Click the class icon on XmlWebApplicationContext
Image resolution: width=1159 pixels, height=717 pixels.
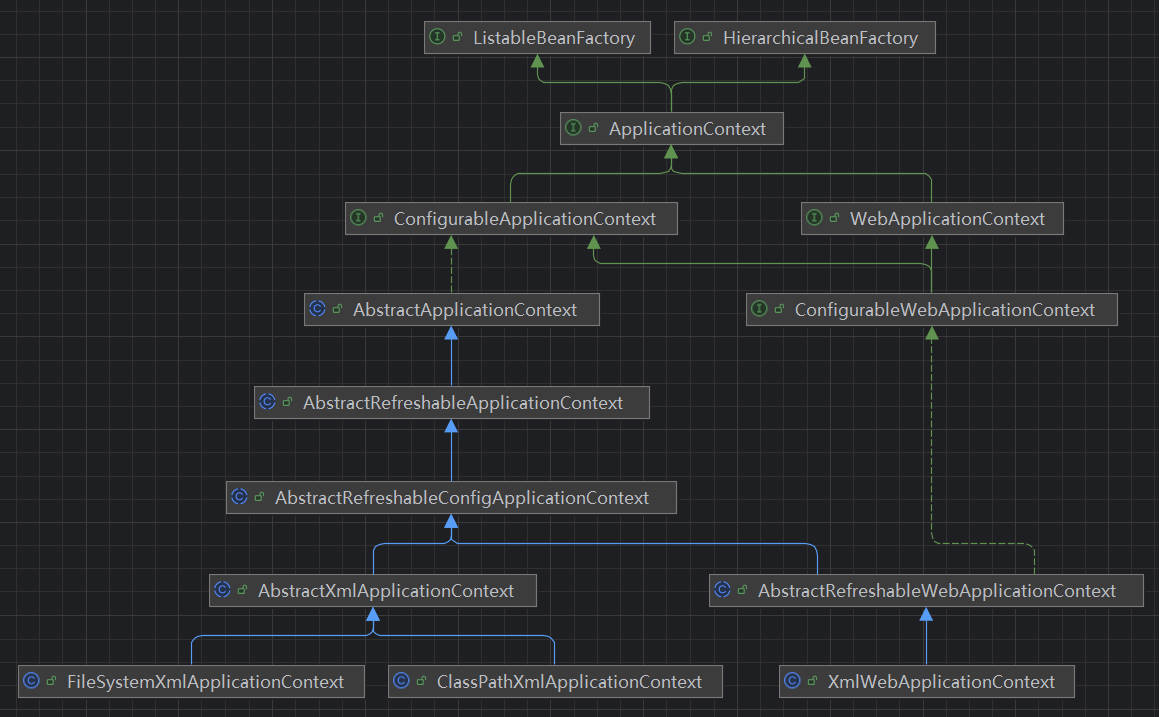click(792, 682)
